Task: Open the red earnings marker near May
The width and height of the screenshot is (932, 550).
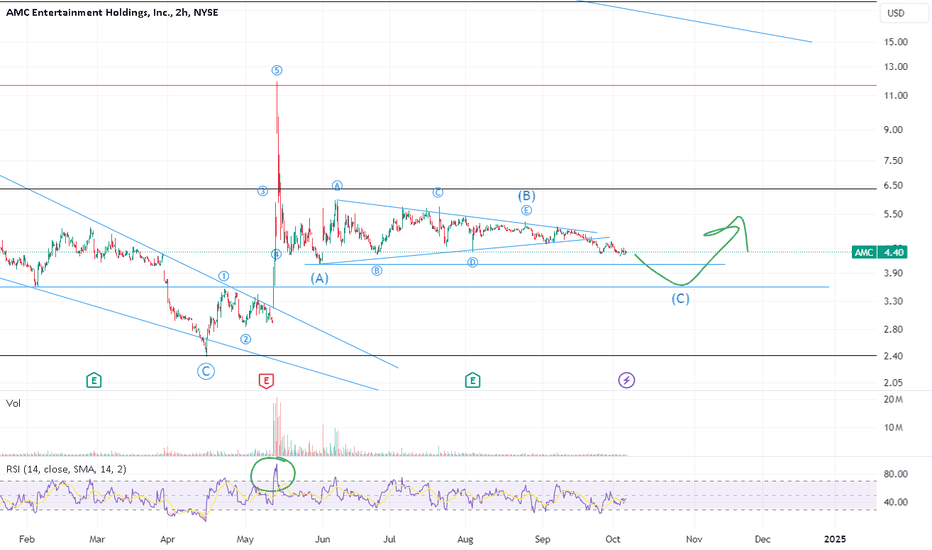Action: [x=266, y=381]
